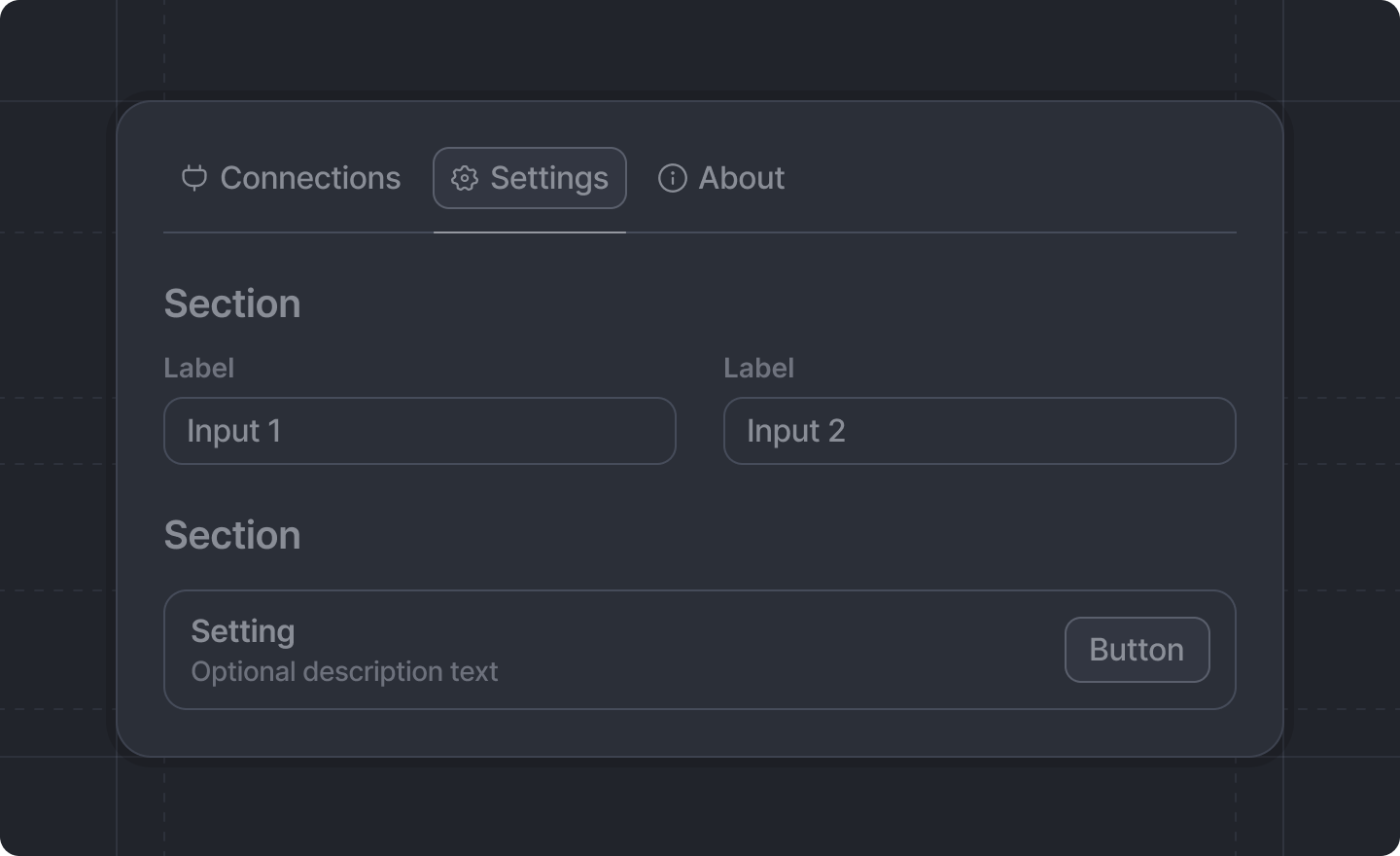The height and width of the screenshot is (856, 1400).
Task: Click the info circle icon beside About
Action: 673,178
